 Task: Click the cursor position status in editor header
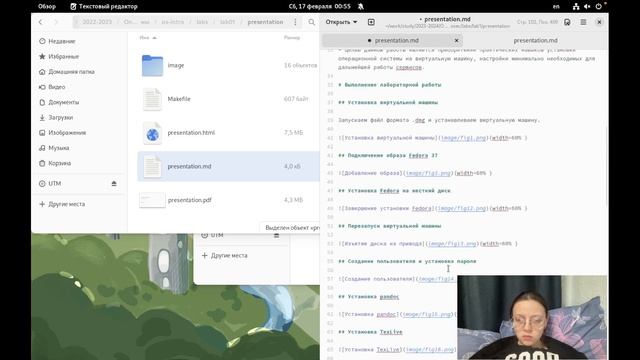tap(537, 22)
